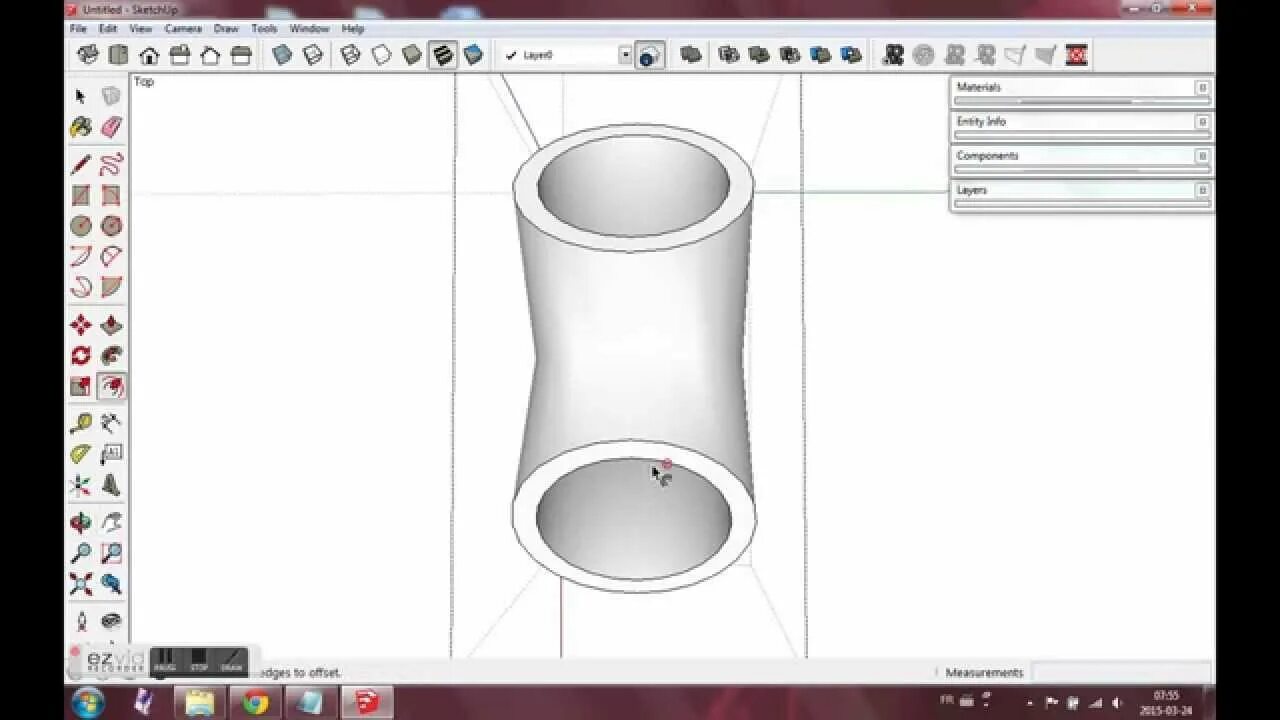This screenshot has width=1280, height=720.
Task: Choose the Zoom Window tool
Action: pos(111,553)
